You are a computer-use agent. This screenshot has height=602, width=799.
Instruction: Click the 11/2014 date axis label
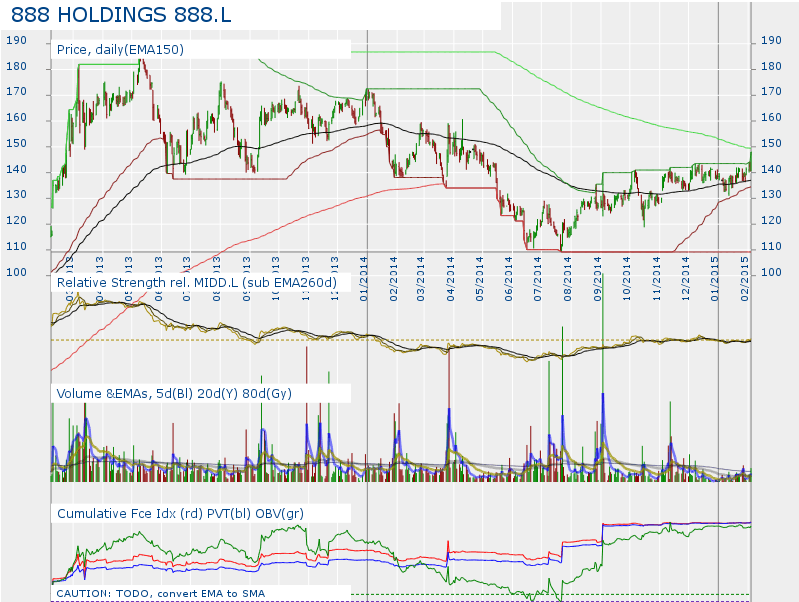pyautogui.click(x=656, y=279)
